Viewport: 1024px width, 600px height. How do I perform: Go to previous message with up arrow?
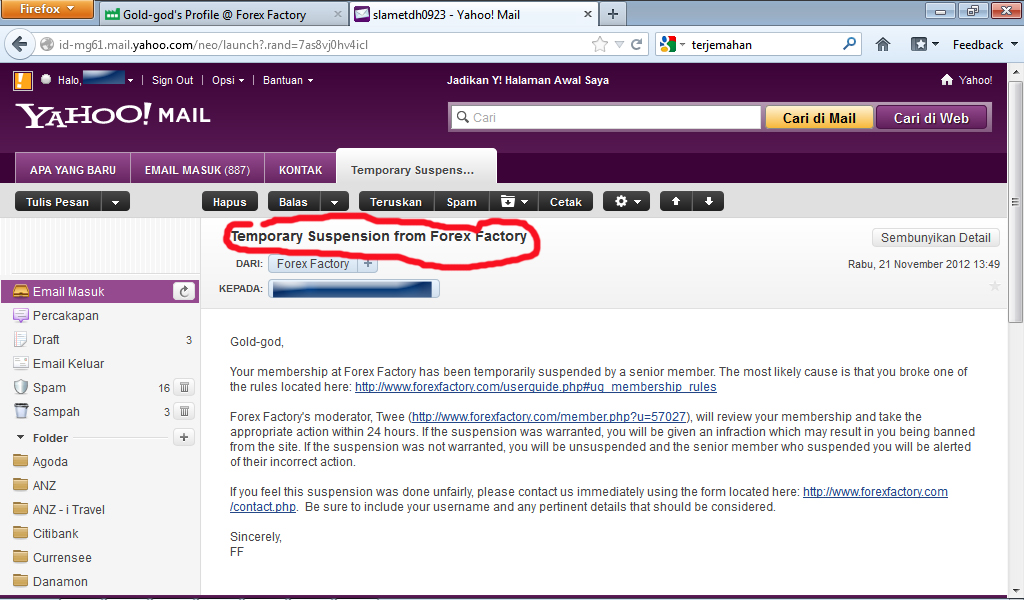click(676, 201)
